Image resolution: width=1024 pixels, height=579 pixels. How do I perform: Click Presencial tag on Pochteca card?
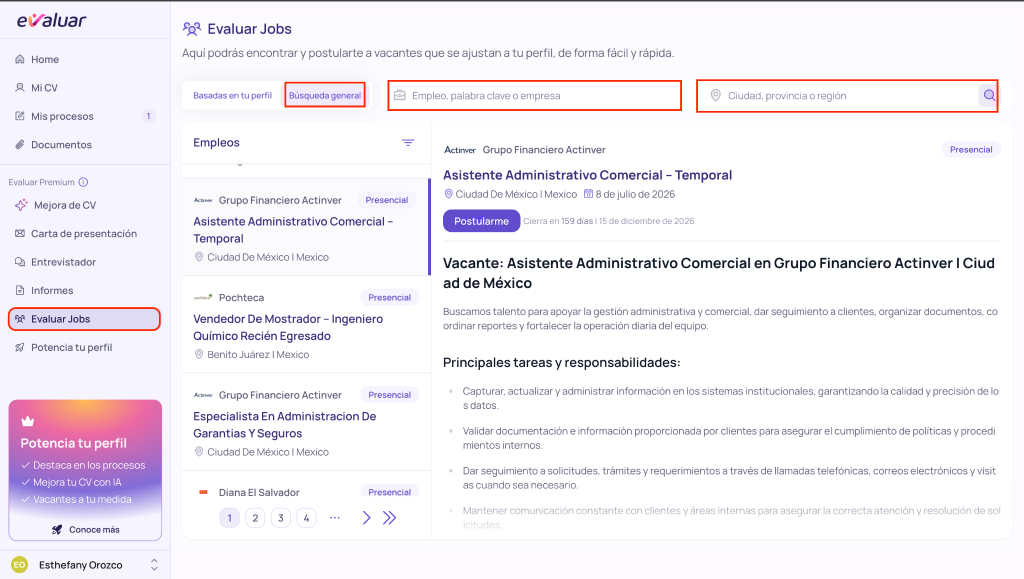pos(389,298)
